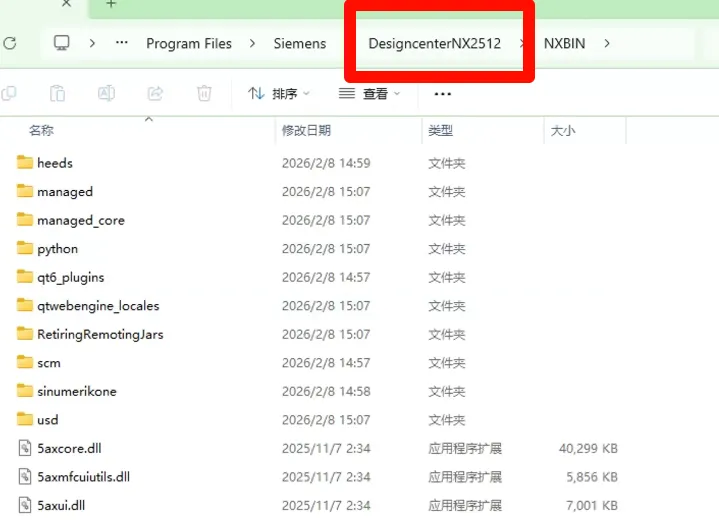Select the usd folder icon
Screen dimensions: 719x523
click(x=25, y=419)
